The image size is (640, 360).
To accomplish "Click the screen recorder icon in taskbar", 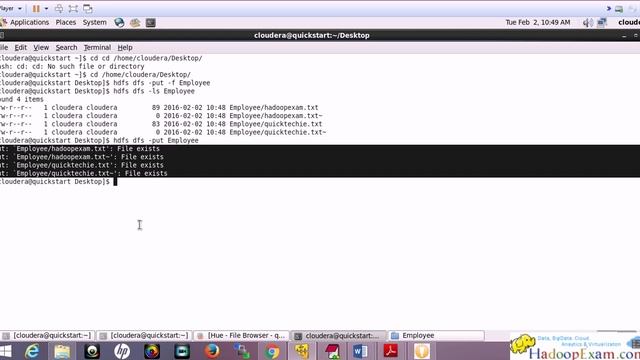I will pos(182,351).
